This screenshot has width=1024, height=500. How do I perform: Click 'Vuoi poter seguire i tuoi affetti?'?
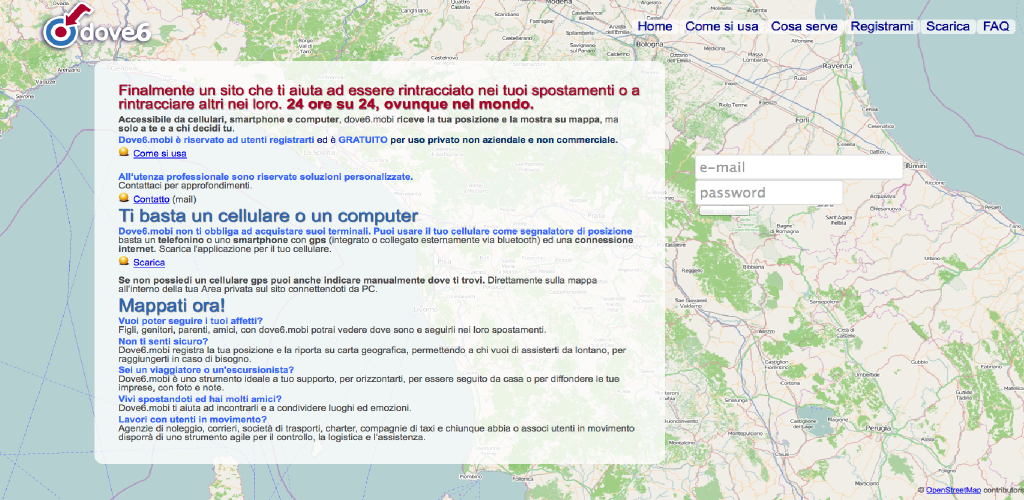pyautogui.click(x=191, y=320)
